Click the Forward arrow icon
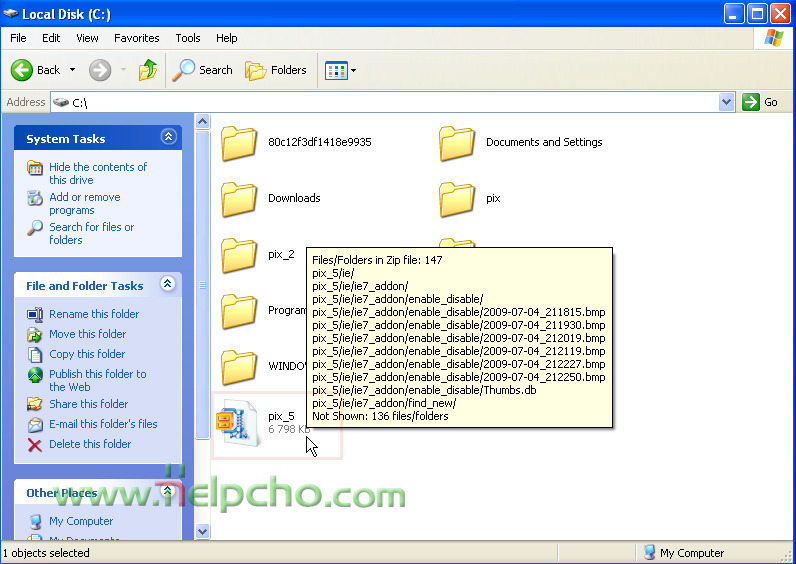 (x=100, y=70)
